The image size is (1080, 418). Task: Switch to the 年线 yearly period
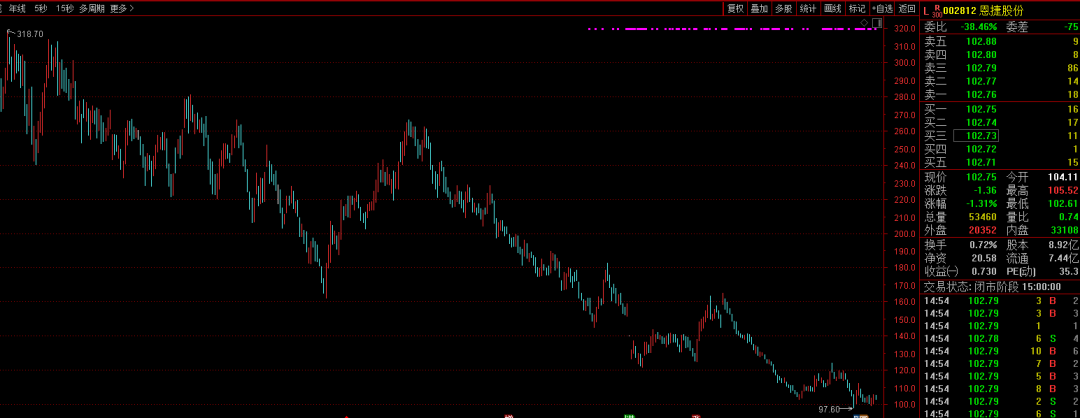coord(17,8)
